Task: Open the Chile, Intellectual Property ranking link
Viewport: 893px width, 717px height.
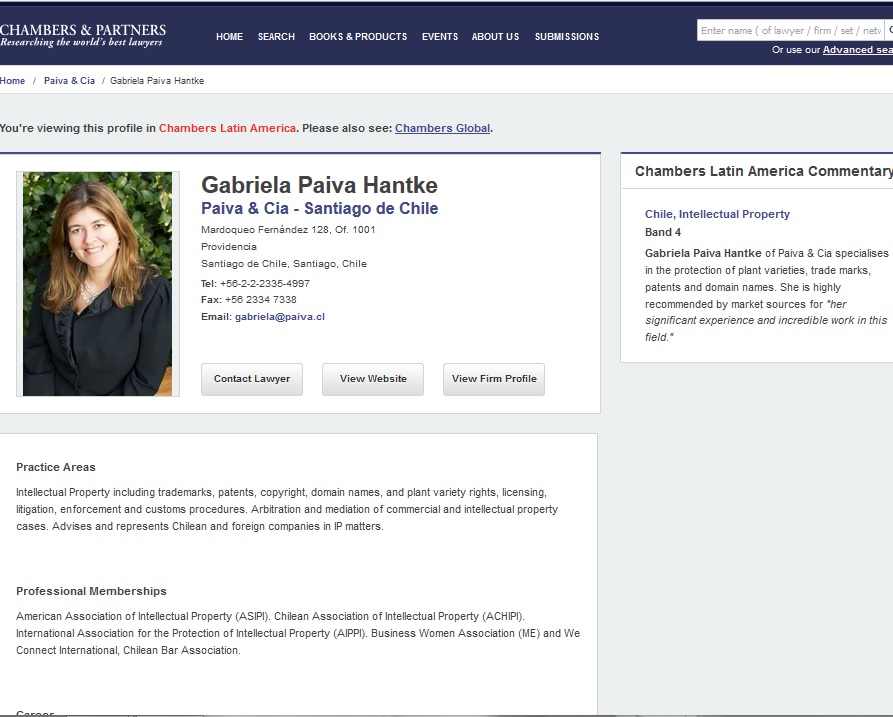Action: click(x=717, y=214)
